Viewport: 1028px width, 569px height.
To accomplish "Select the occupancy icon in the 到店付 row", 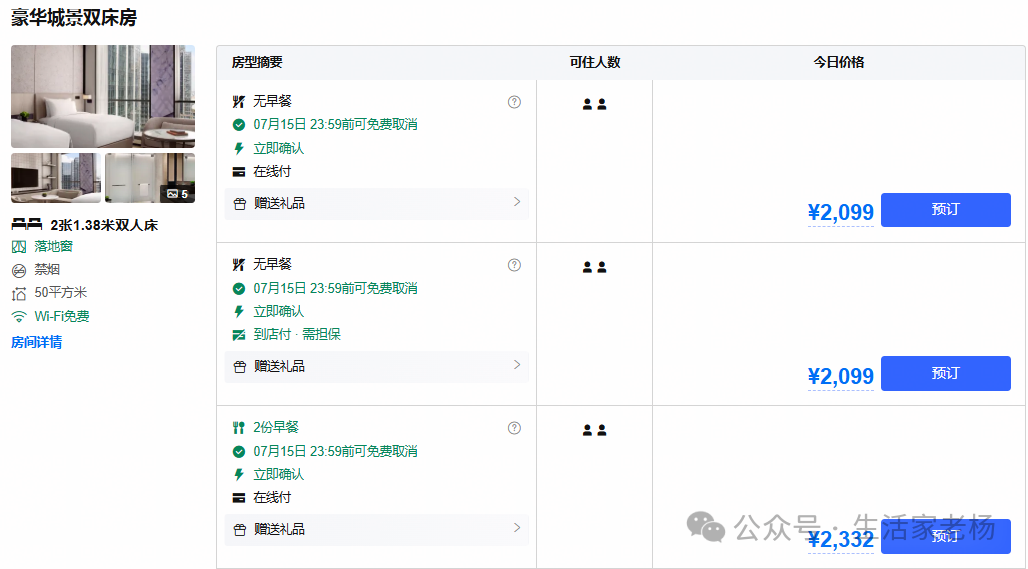I will coord(595,267).
